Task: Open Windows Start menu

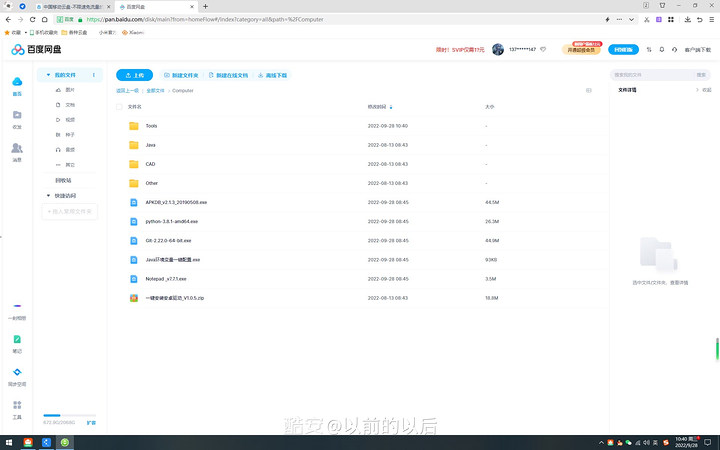Action: pos(9,443)
